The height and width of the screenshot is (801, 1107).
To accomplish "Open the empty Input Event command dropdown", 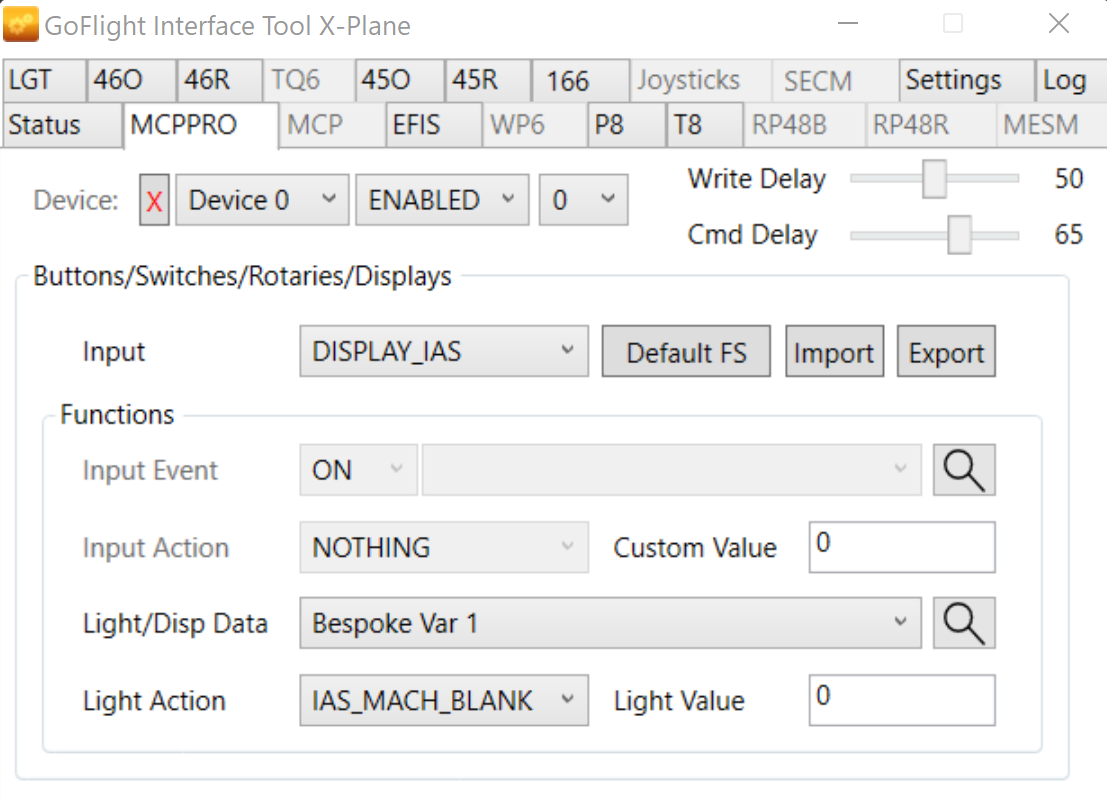I will (x=671, y=470).
